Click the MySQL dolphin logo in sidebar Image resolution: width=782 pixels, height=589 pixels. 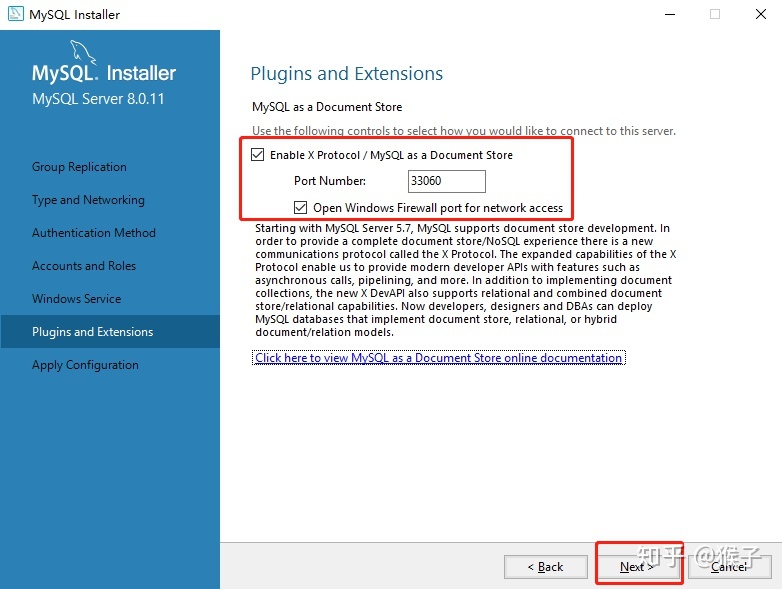tap(82, 52)
